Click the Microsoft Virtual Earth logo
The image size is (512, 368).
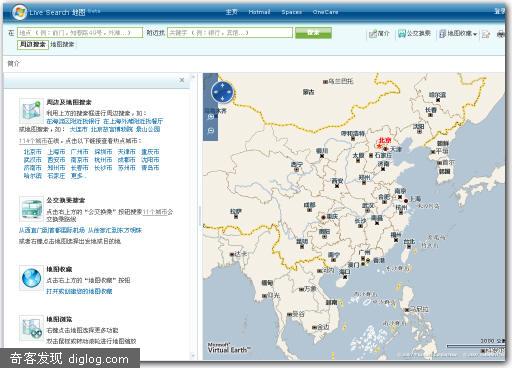coord(228,348)
